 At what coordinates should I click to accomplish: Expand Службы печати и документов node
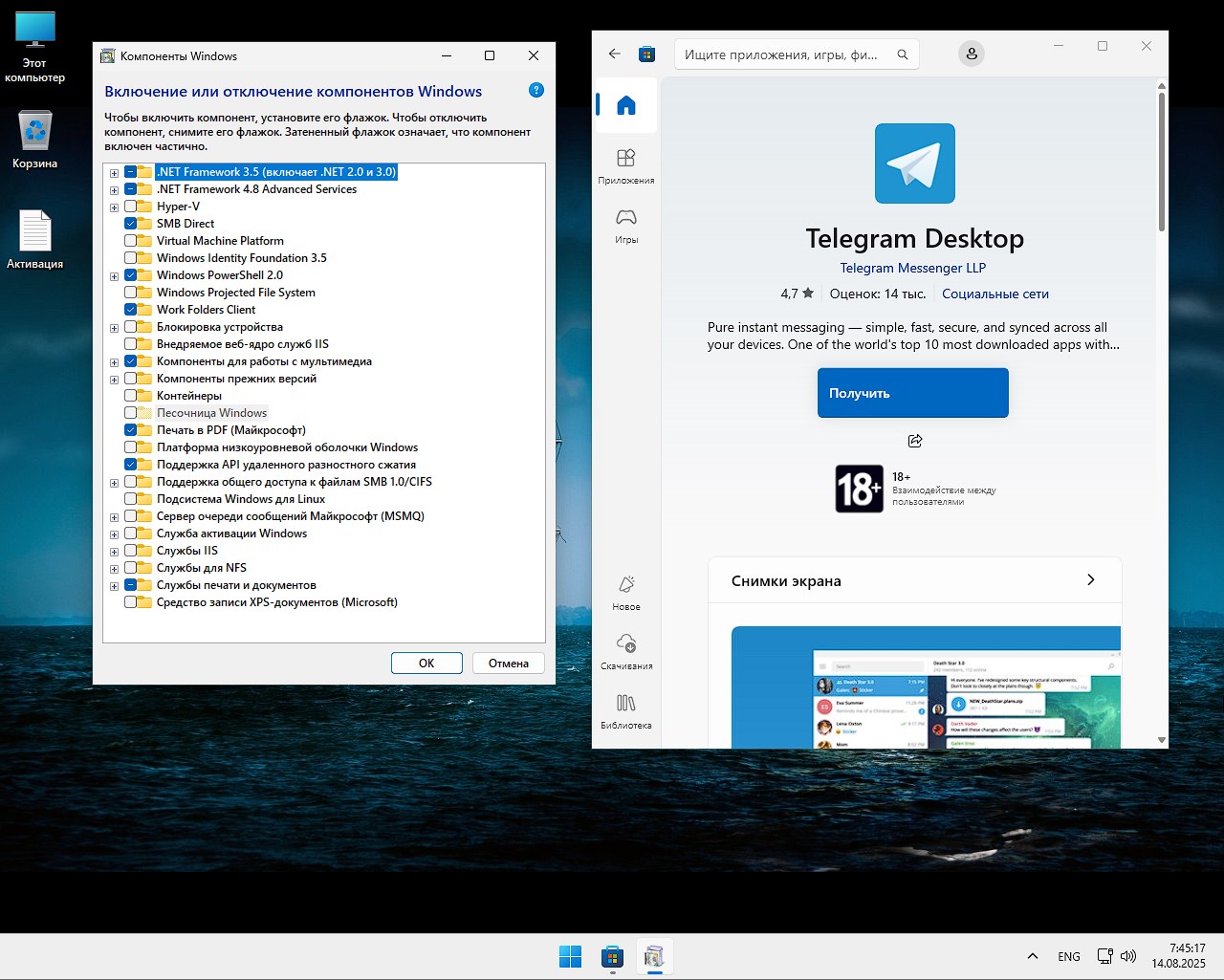click(x=115, y=586)
